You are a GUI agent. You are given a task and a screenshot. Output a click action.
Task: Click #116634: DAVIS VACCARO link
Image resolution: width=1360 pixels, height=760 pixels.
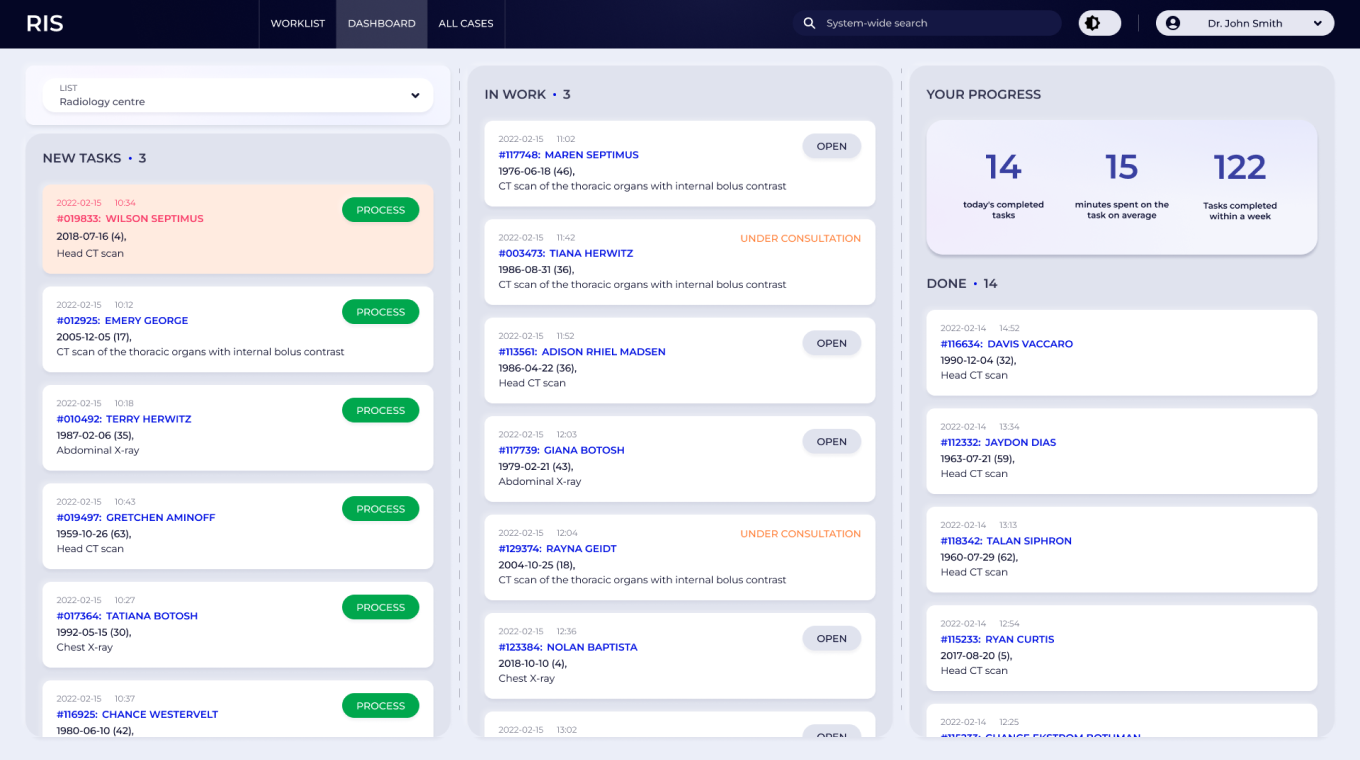[1006, 344]
